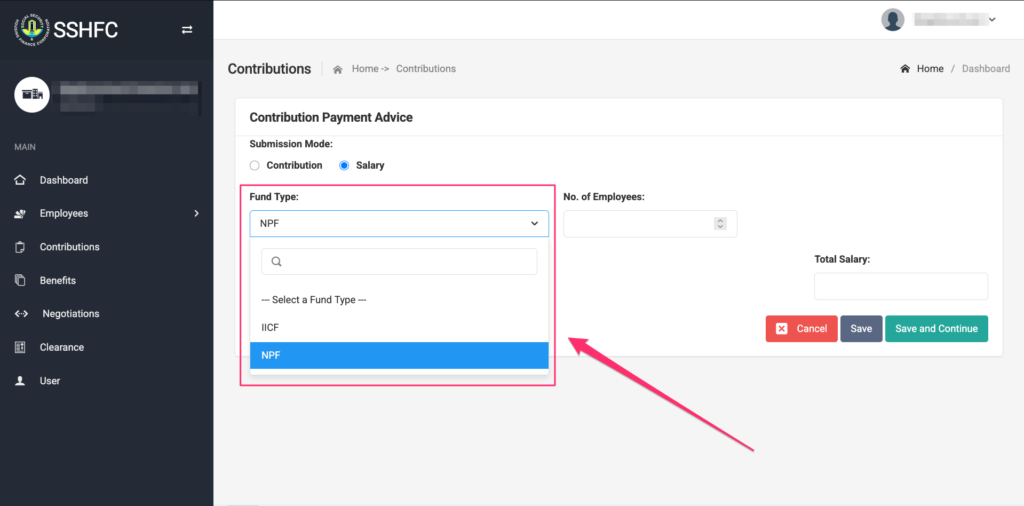1024x506 pixels.
Task: Click the Benefits document icon in sidebar
Action: [20, 281]
